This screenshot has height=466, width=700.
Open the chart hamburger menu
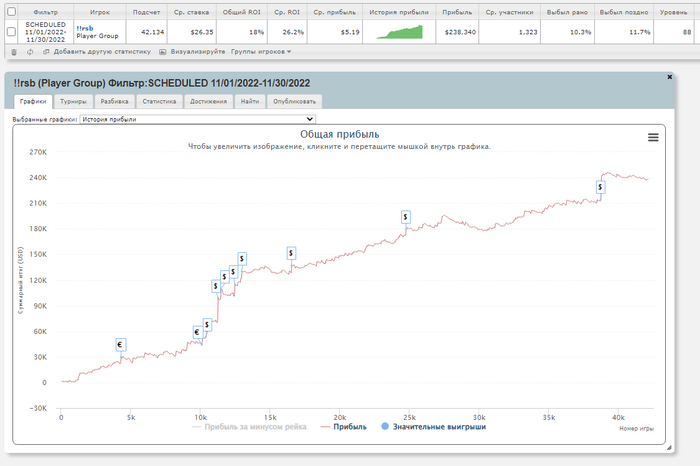click(653, 137)
